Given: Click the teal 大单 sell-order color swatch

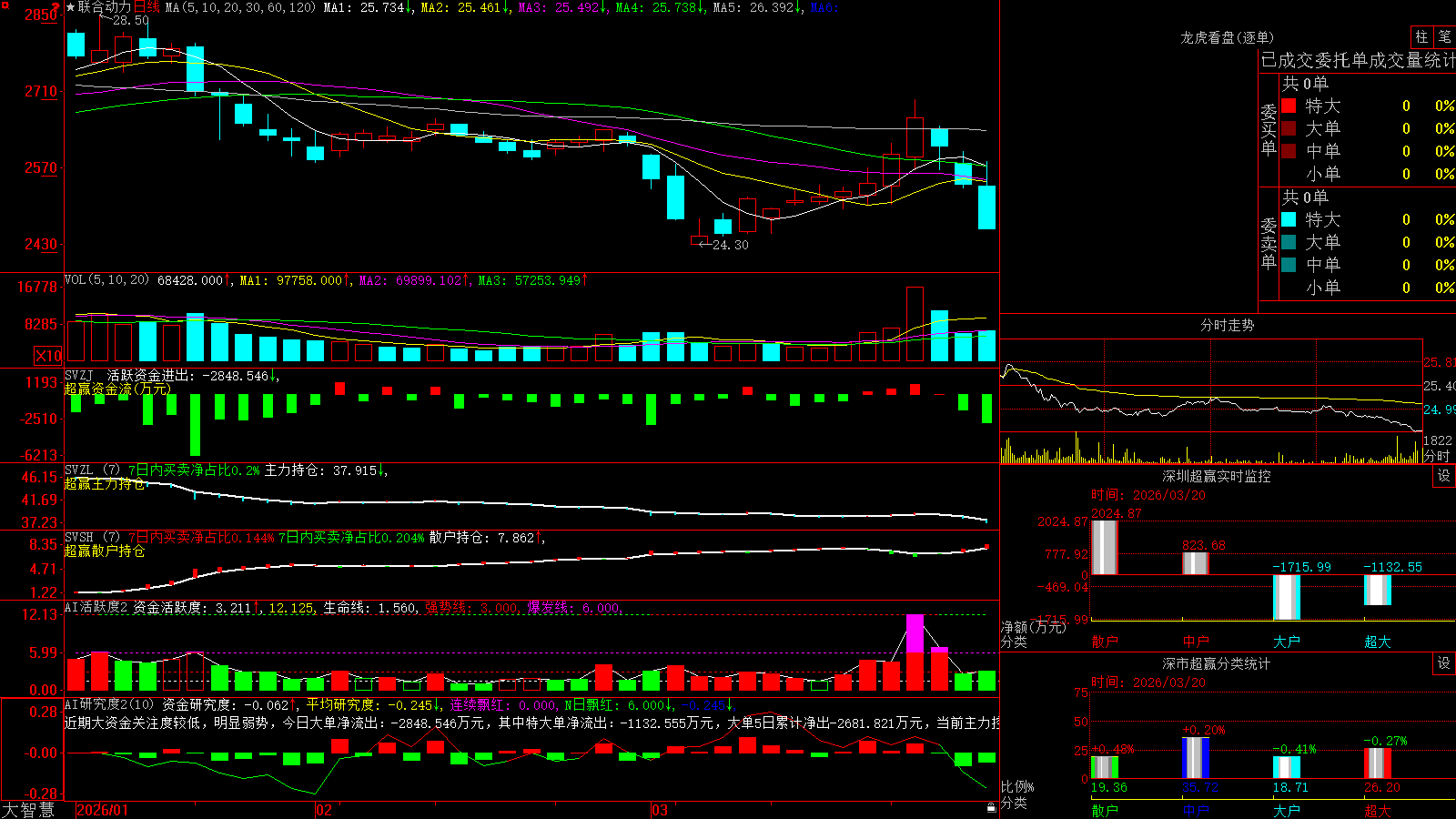Looking at the screenshot, I should [1289, 242].
